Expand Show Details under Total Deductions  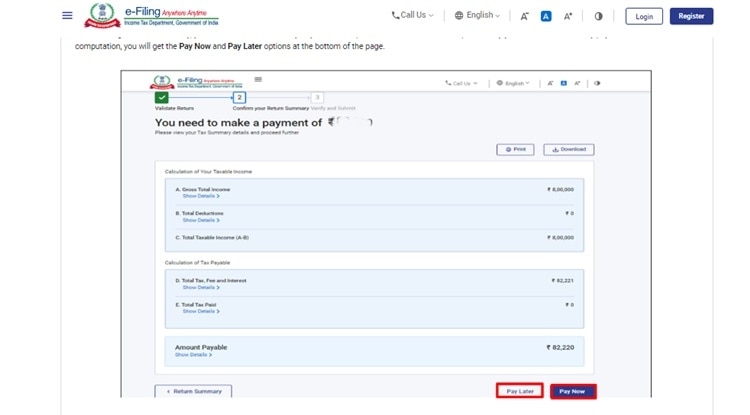click(201, 219)
